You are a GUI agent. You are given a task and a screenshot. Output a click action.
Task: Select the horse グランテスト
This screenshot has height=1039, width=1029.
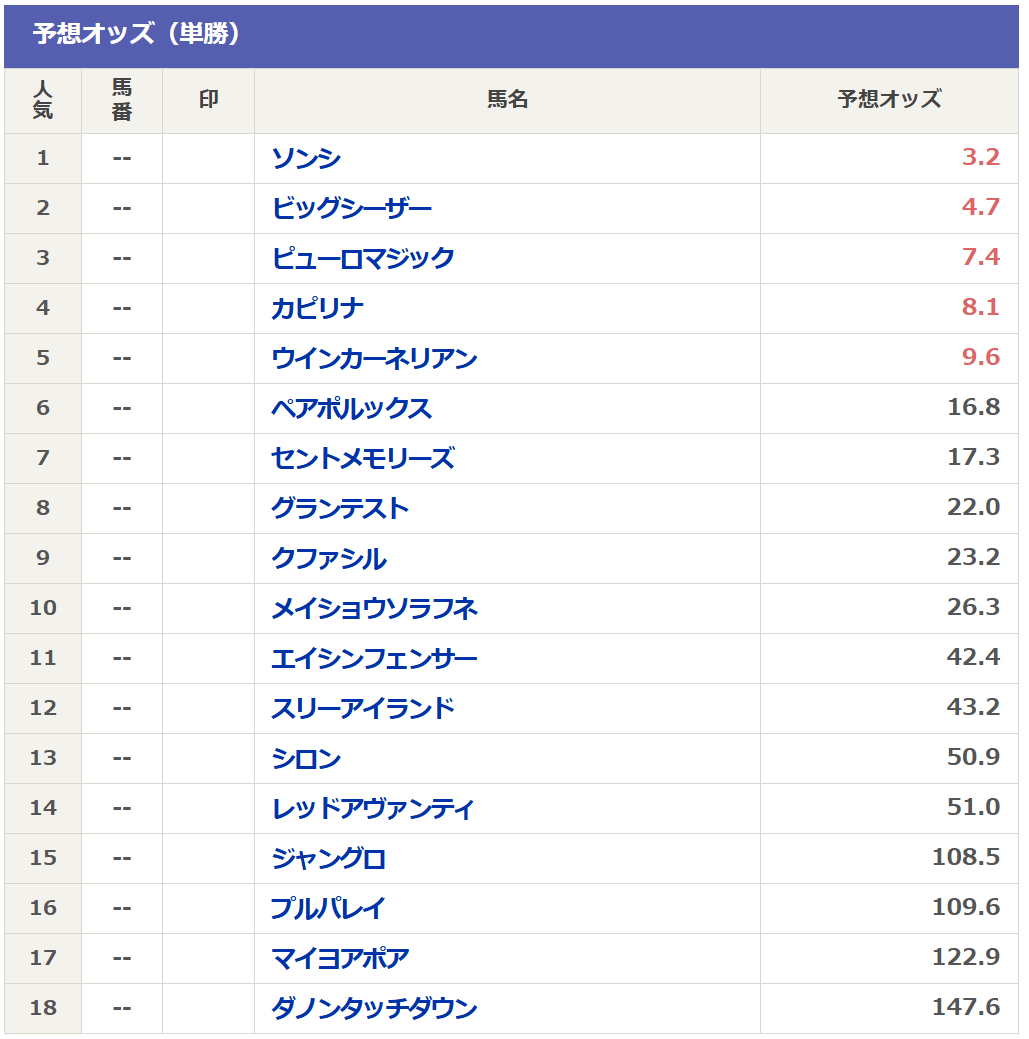[x=340, y=508]
